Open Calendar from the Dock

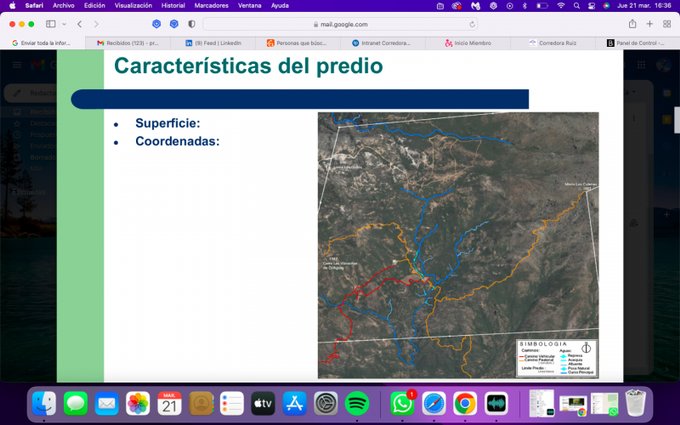pos(169,404)
